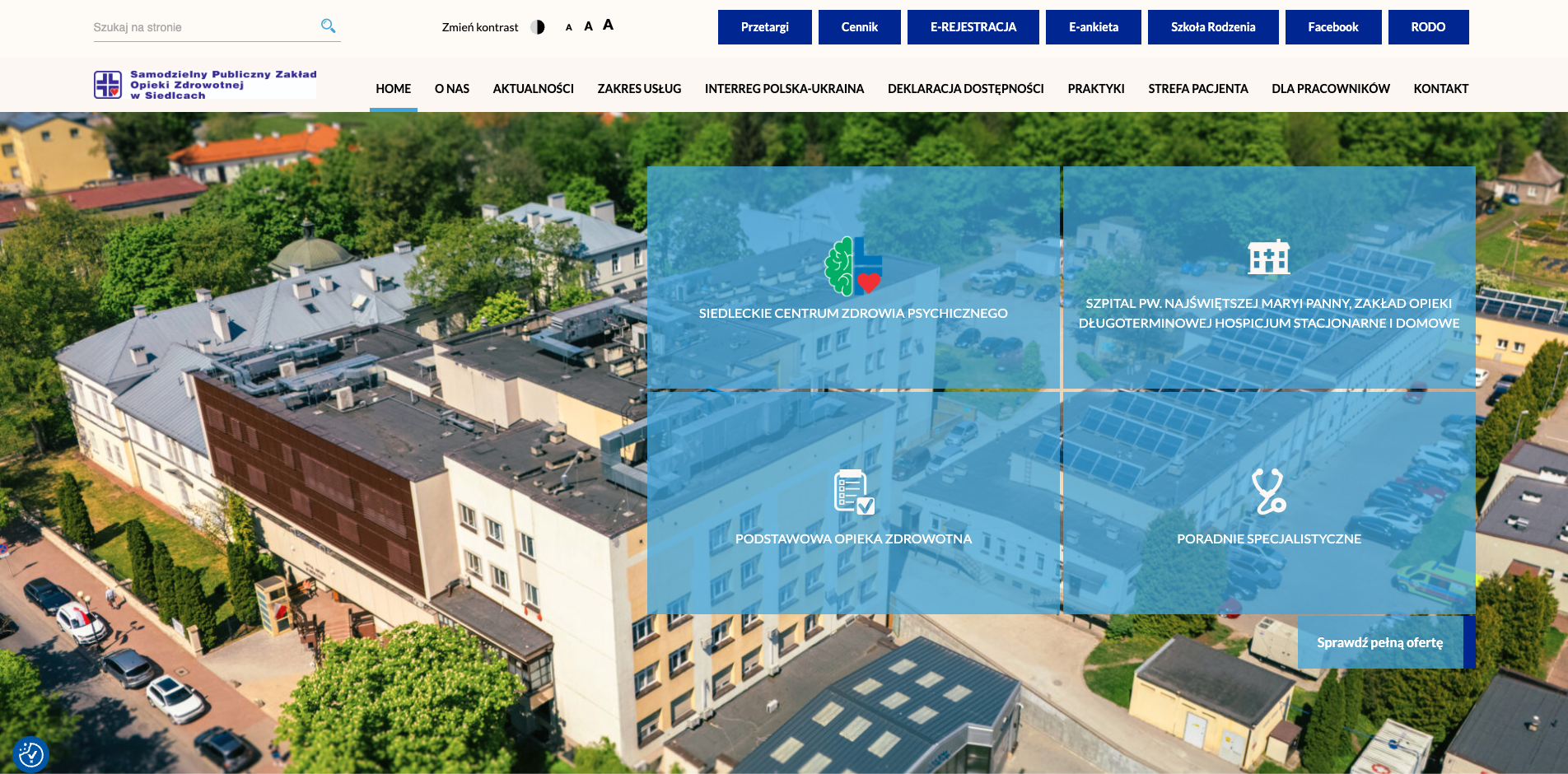Click the clipboard checklist icon
Viewport: 1568px width, 774px height.
tap(854, 492)
